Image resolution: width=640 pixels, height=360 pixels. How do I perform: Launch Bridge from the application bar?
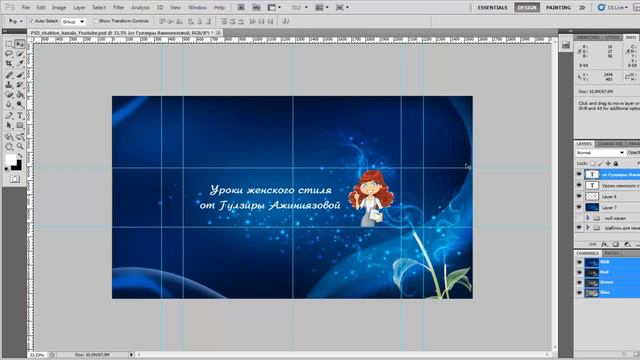pos(241,7)
